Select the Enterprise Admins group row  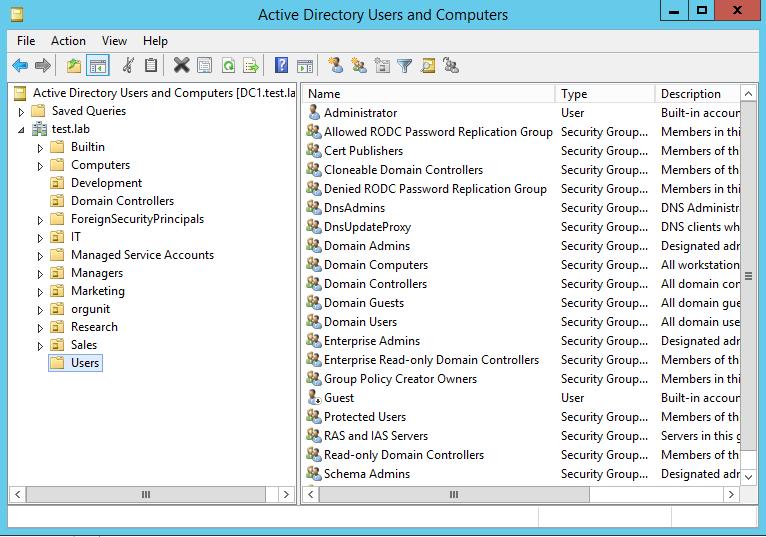pos(523,341)
